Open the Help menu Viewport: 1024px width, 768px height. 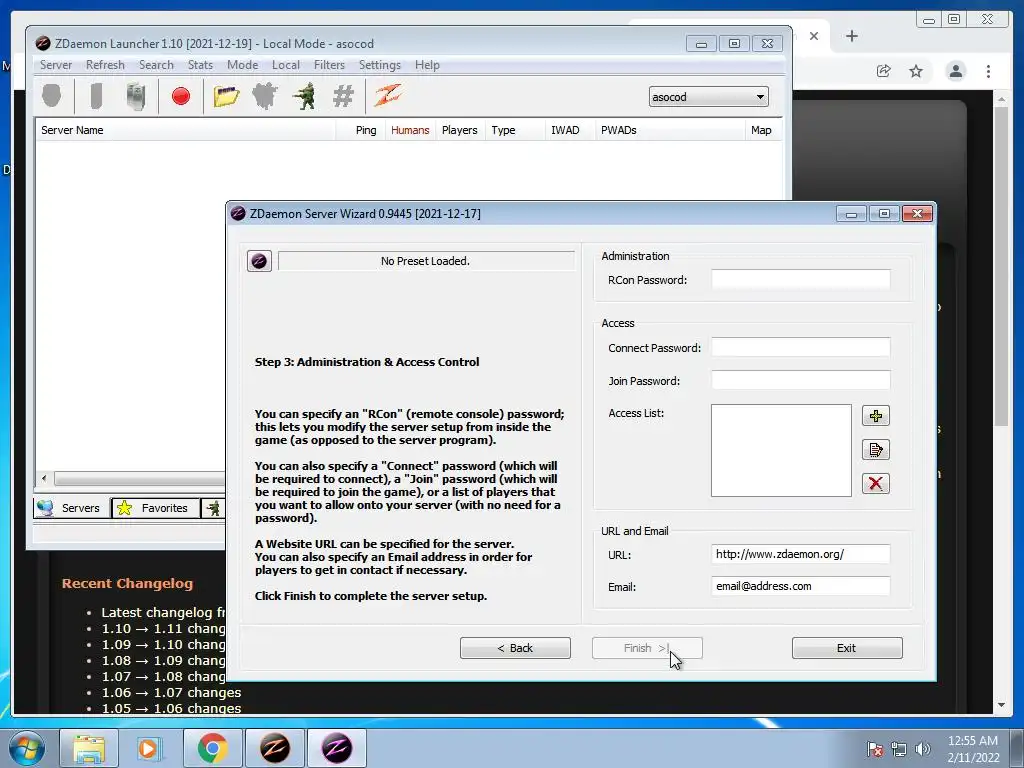pos(427,65)
